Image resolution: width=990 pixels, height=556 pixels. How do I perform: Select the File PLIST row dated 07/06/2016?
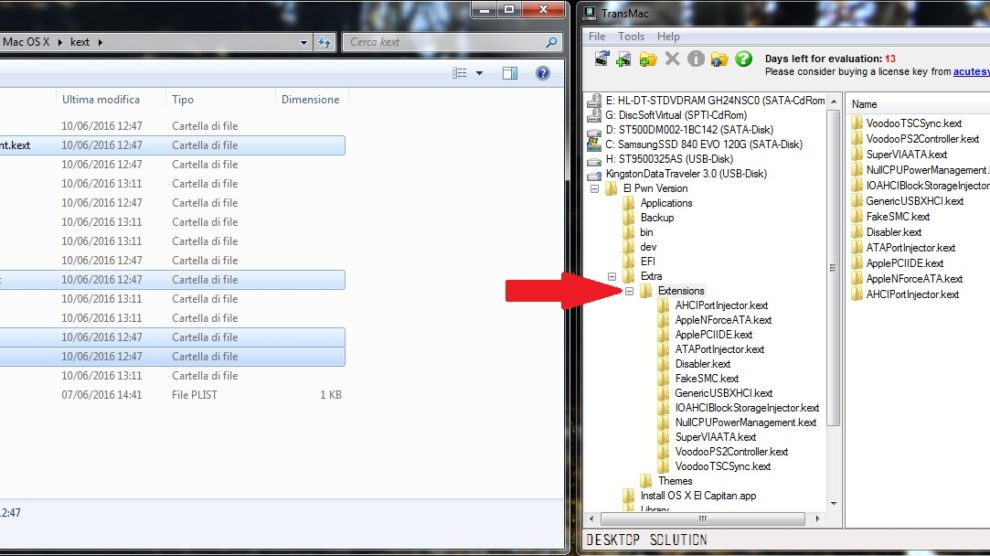pos(172,395)
